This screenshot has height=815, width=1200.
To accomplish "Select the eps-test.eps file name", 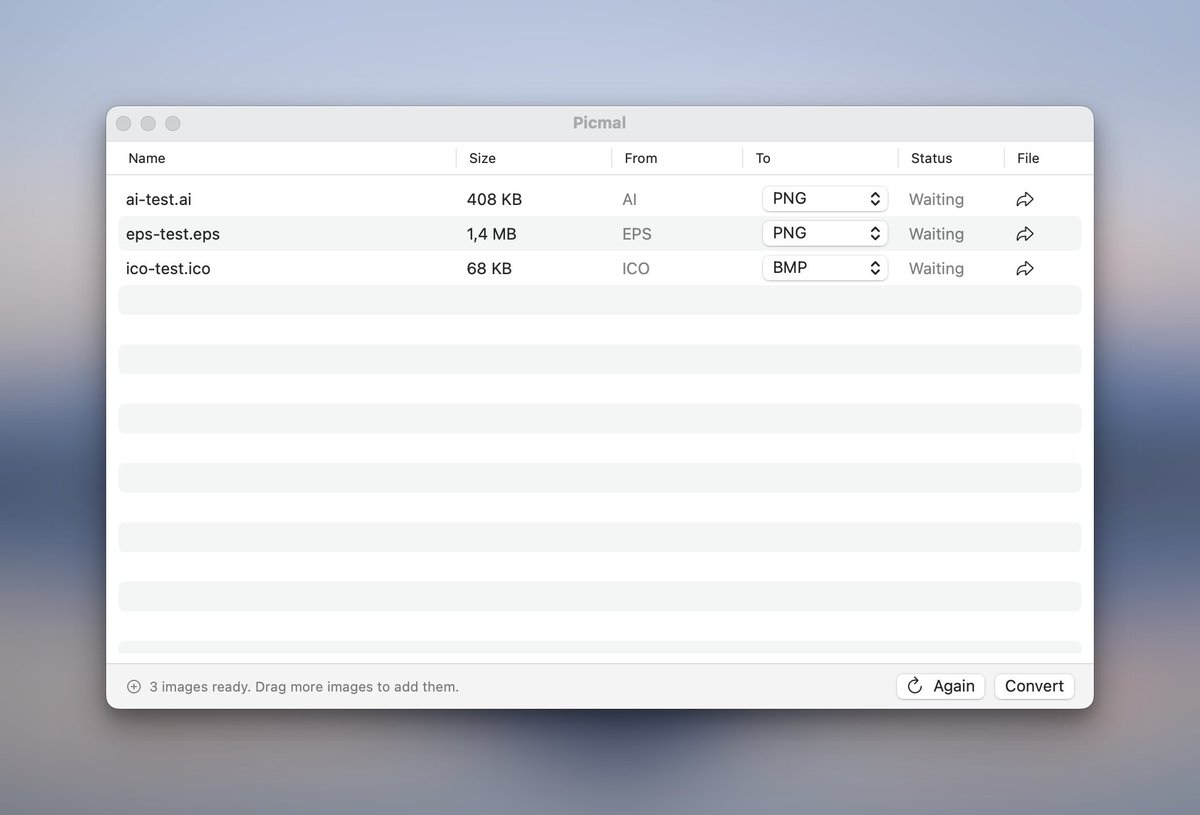I will click(x=173, y=234).
